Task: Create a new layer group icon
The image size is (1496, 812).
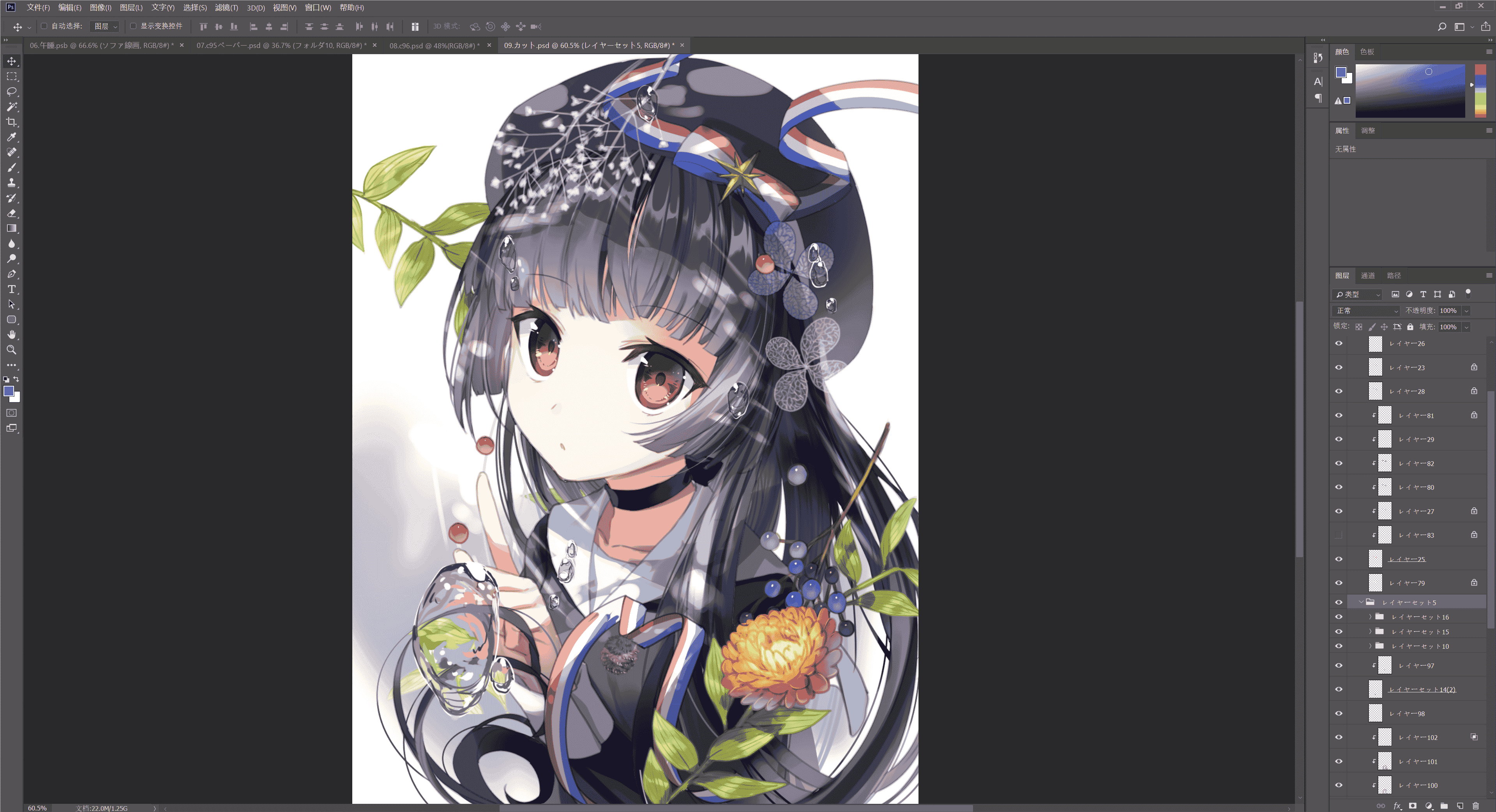Action: click(1444, 806)
